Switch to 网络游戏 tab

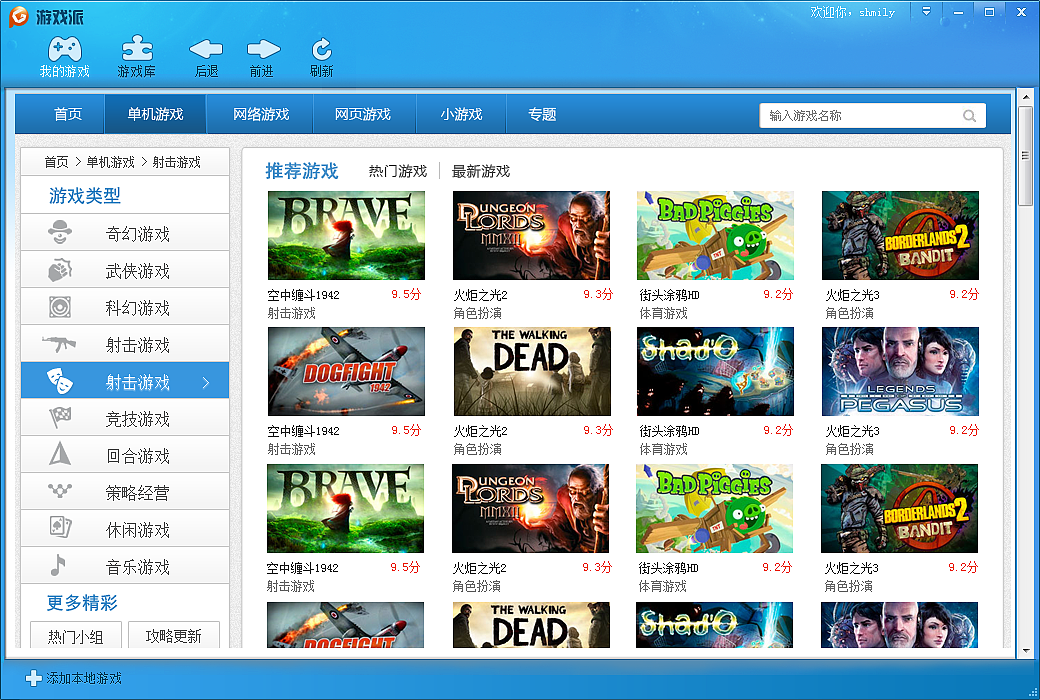click(261, 114)
